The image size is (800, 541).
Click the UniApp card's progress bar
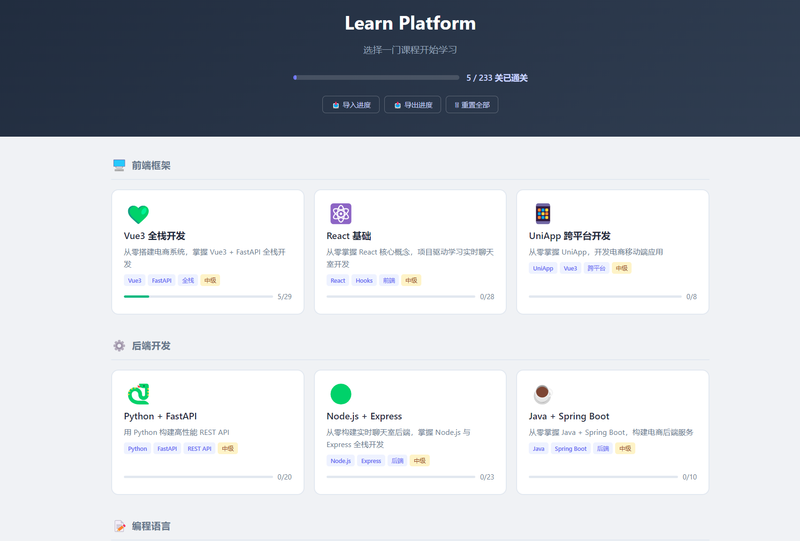coord(605,297)
